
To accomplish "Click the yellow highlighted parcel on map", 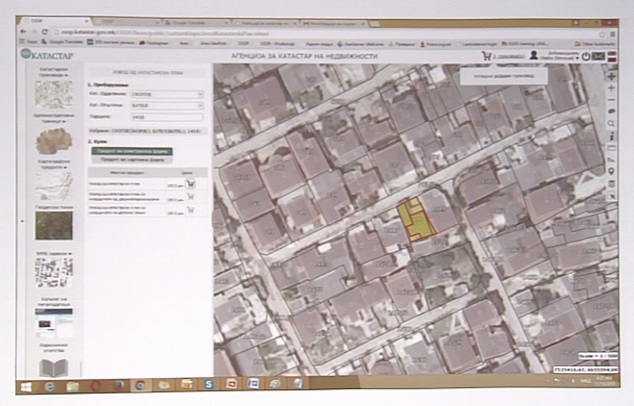I will [x=416, y=220].
